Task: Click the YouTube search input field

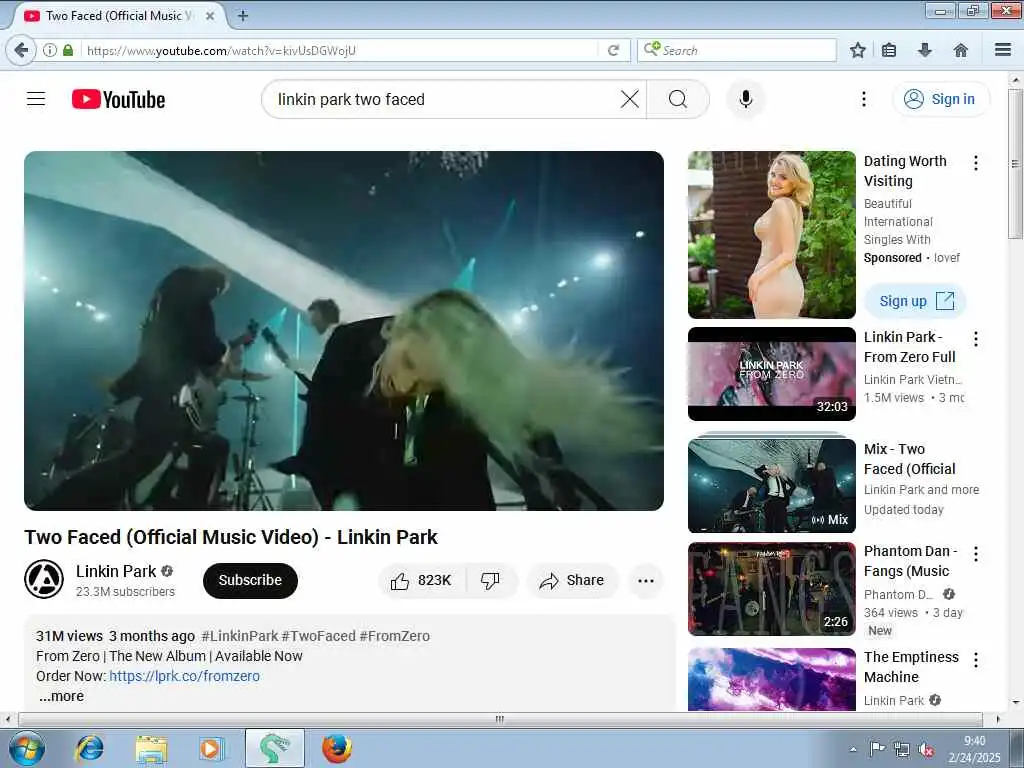Action: pyautogui.click(x=444, y=99)
